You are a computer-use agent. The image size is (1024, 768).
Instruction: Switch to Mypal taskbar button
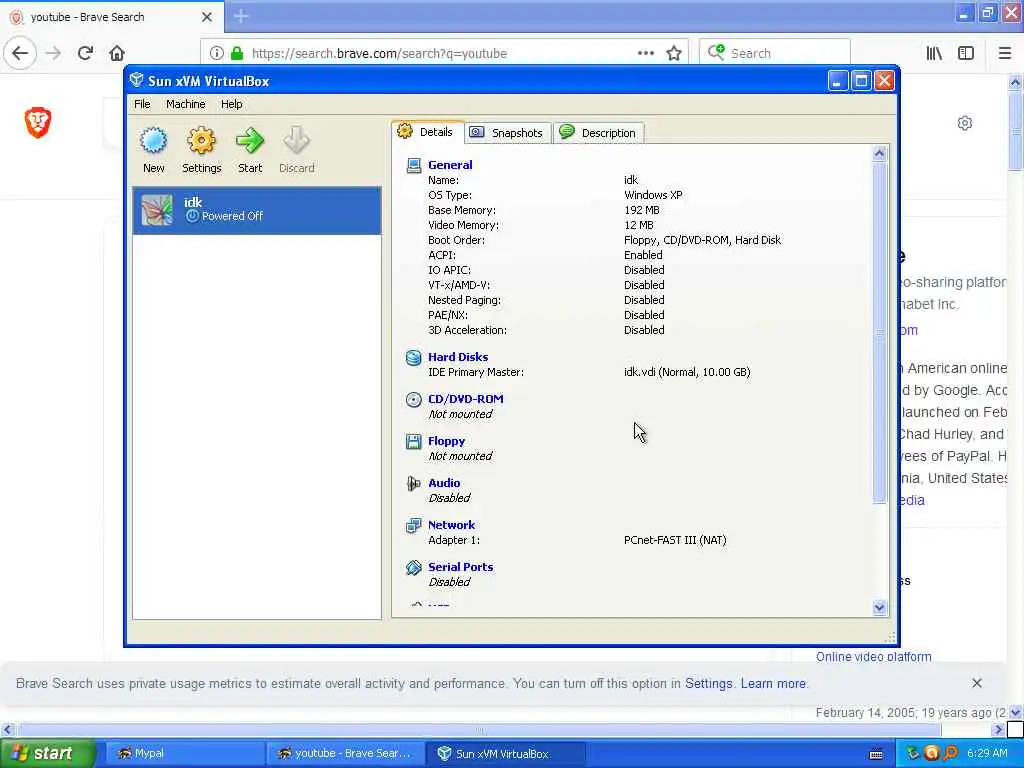click(184, 753)
